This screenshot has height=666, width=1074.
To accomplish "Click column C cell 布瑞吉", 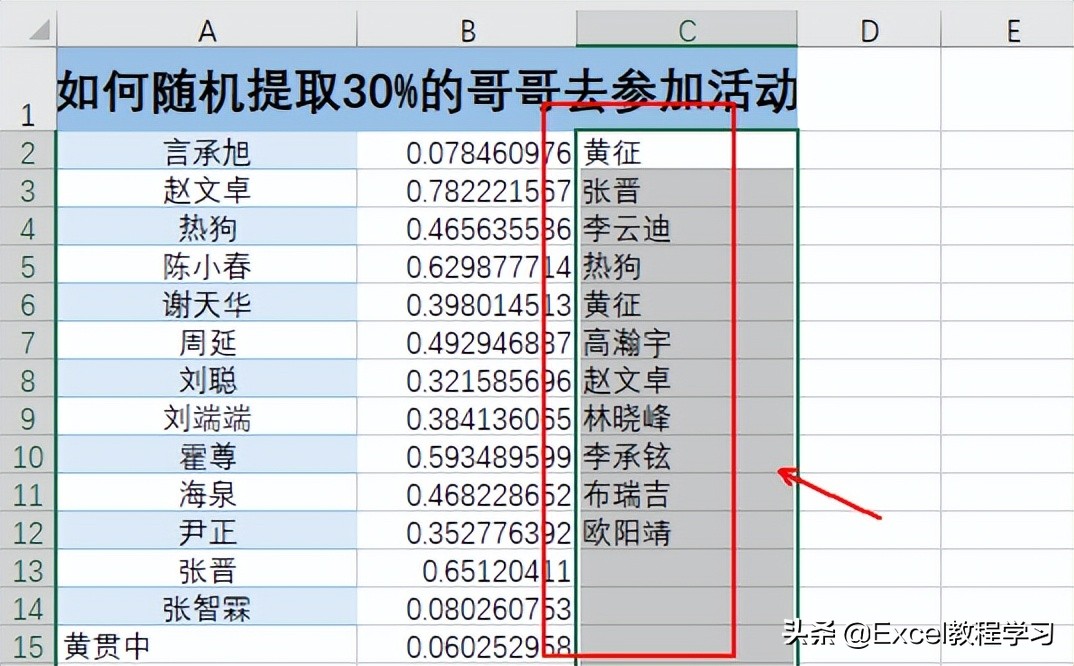I will click(687, 494).
